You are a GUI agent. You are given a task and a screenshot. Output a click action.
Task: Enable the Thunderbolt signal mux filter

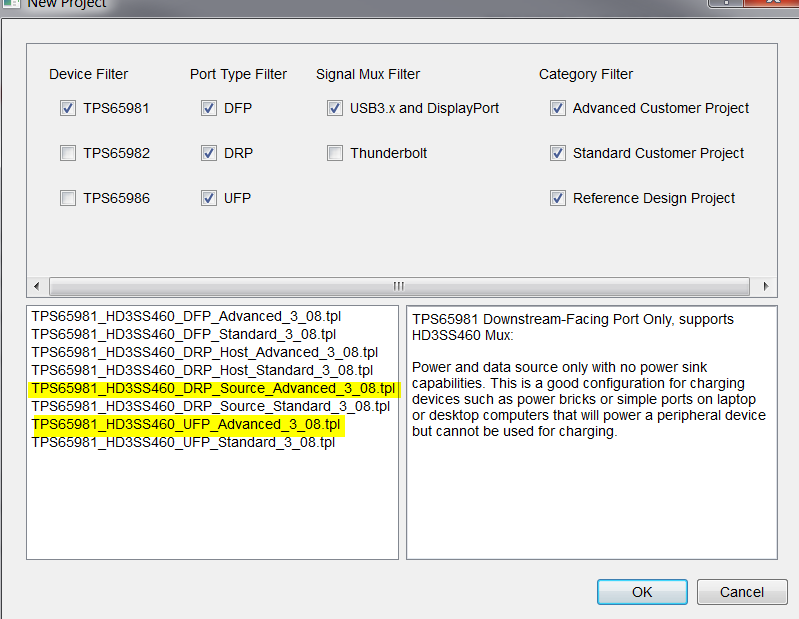(335, 153)
